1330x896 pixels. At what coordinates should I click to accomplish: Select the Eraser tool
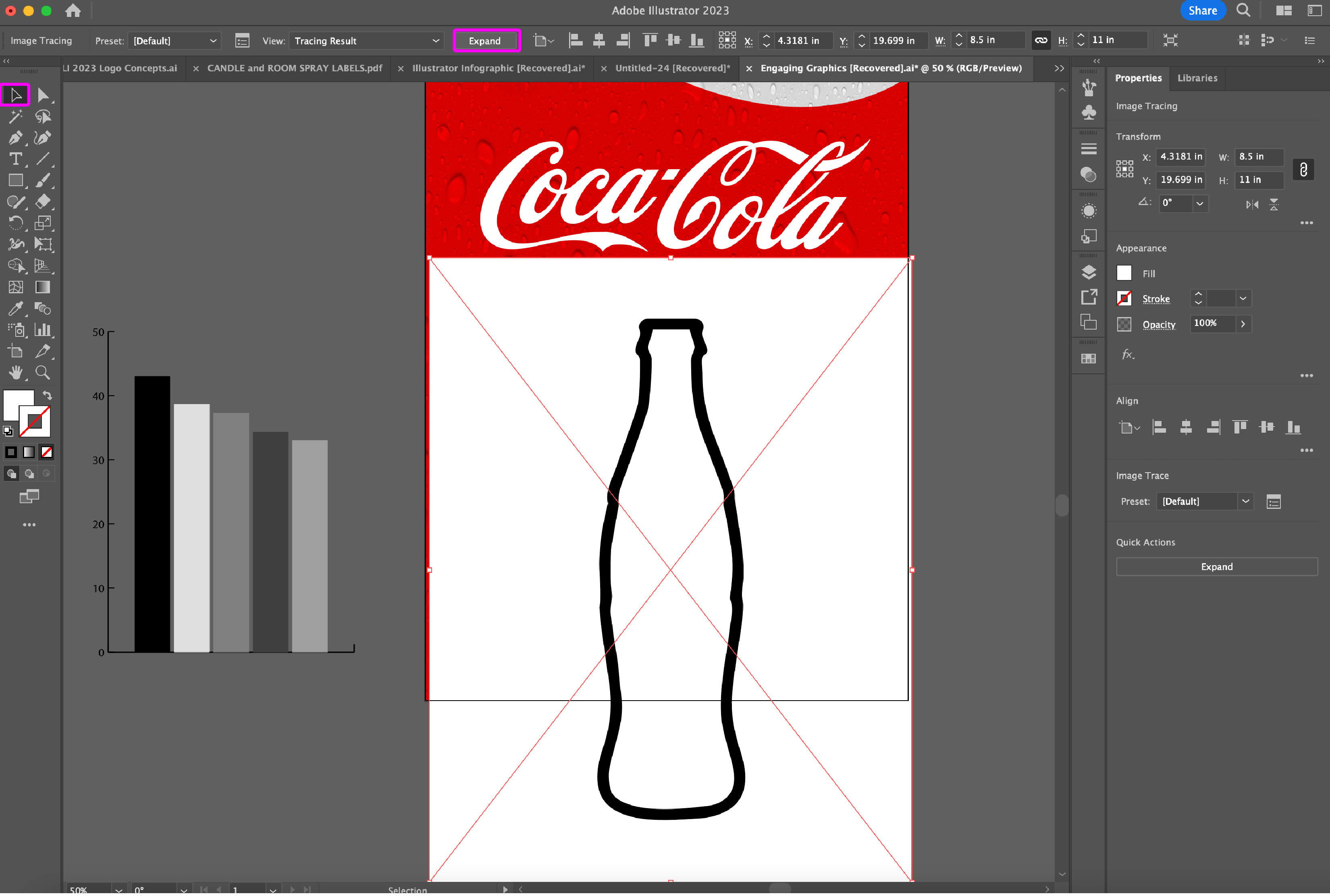[42, 202]
